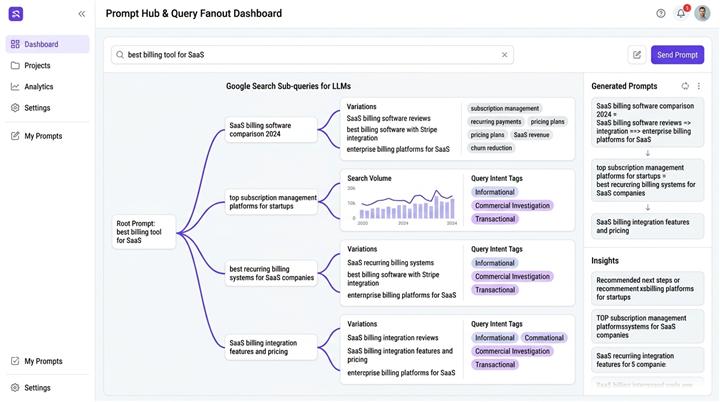Select 'SaaS billing integration features and pricing' node
This screenshot has height=402, width=720.
[271, 347]
